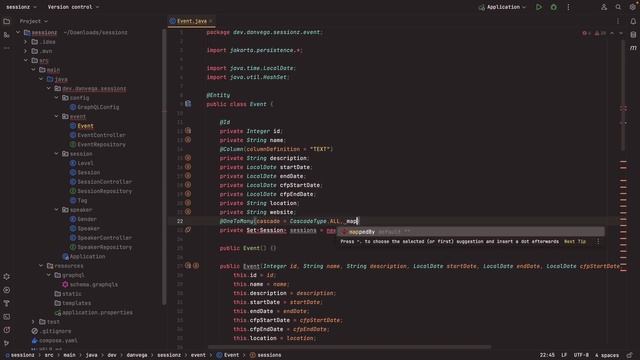
Task: Go to next highlighted error arrow
Action: (621, 33)
